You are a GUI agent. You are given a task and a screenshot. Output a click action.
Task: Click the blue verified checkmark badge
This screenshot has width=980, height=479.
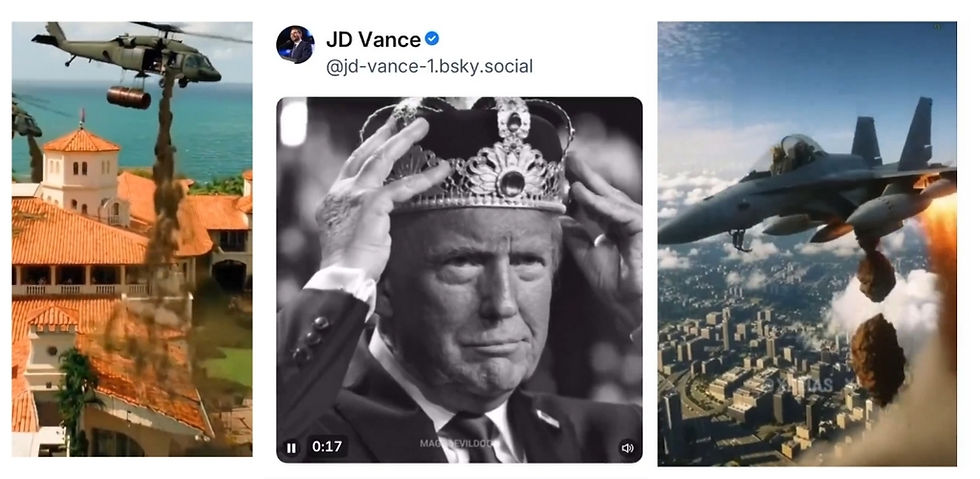[x=432, y=39]
